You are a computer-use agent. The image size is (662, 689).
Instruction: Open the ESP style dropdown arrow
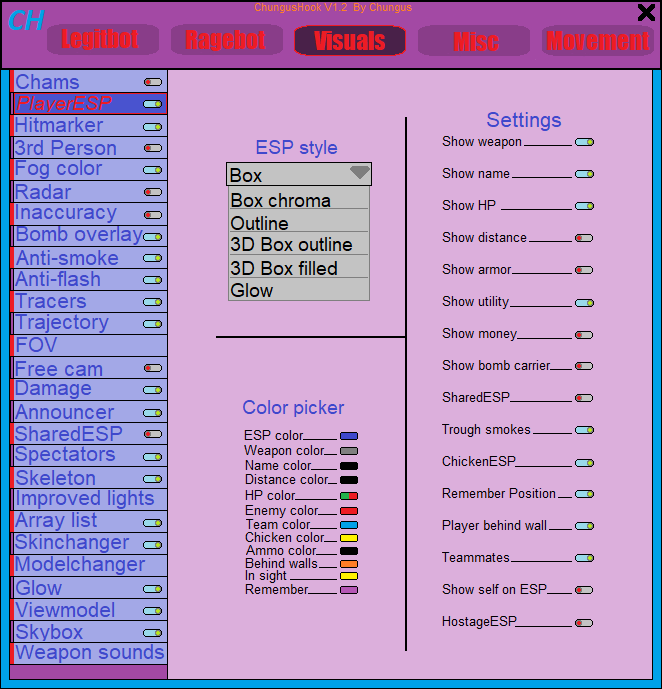pos(359,174)
